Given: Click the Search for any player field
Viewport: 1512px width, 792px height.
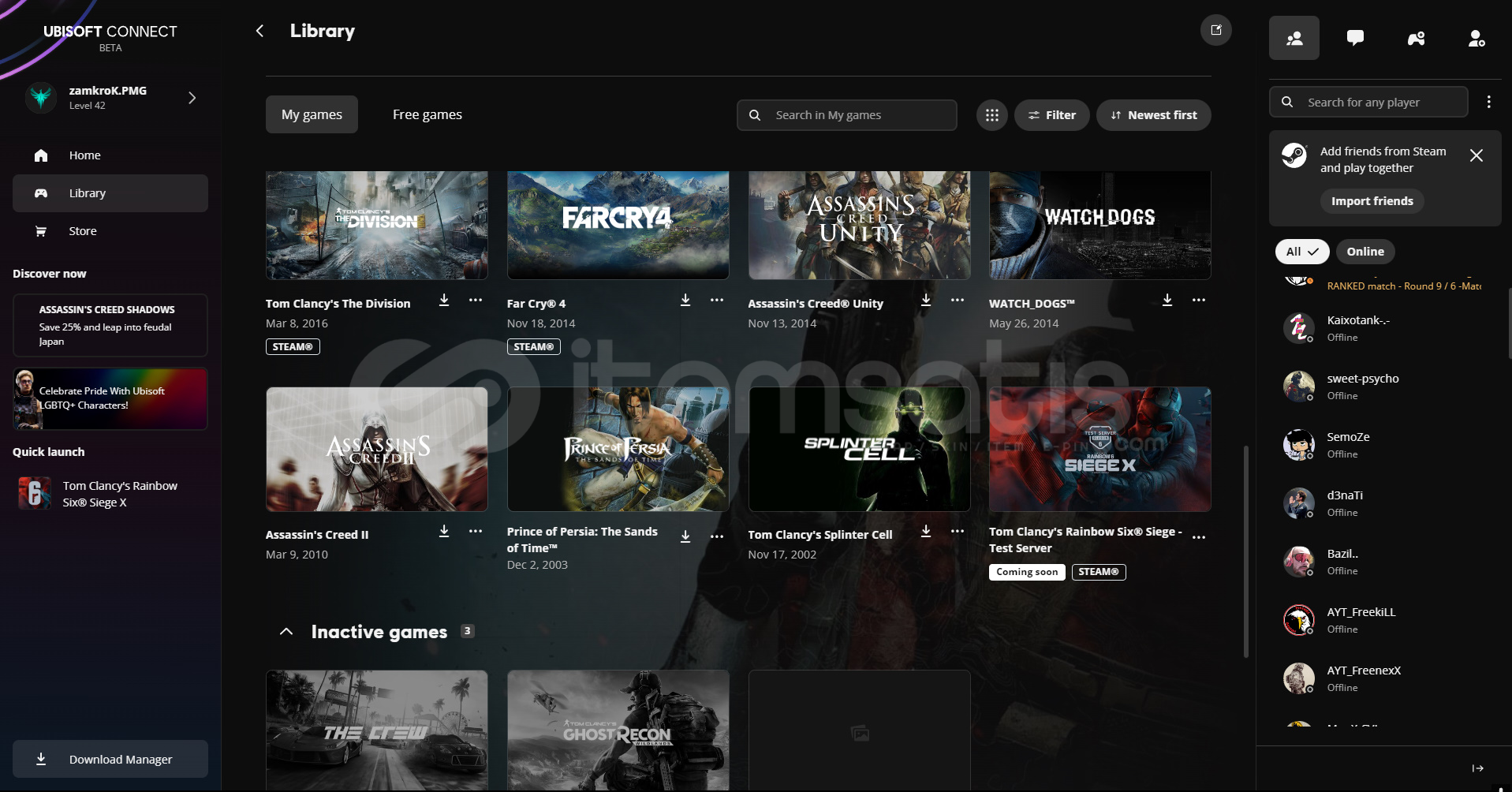Looking at the screenshot, I should tap(1368, 102).
